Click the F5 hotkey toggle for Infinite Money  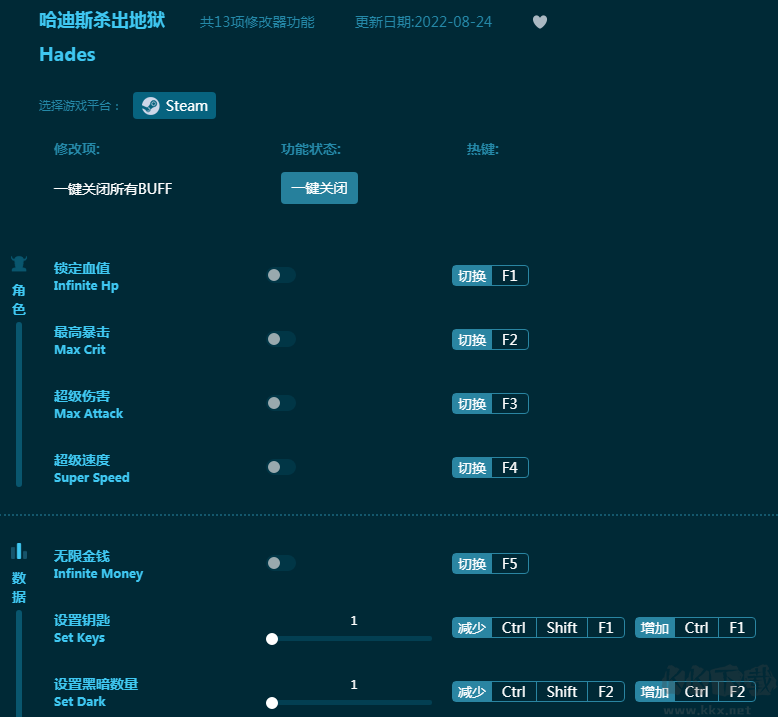(x=490, y=564)
